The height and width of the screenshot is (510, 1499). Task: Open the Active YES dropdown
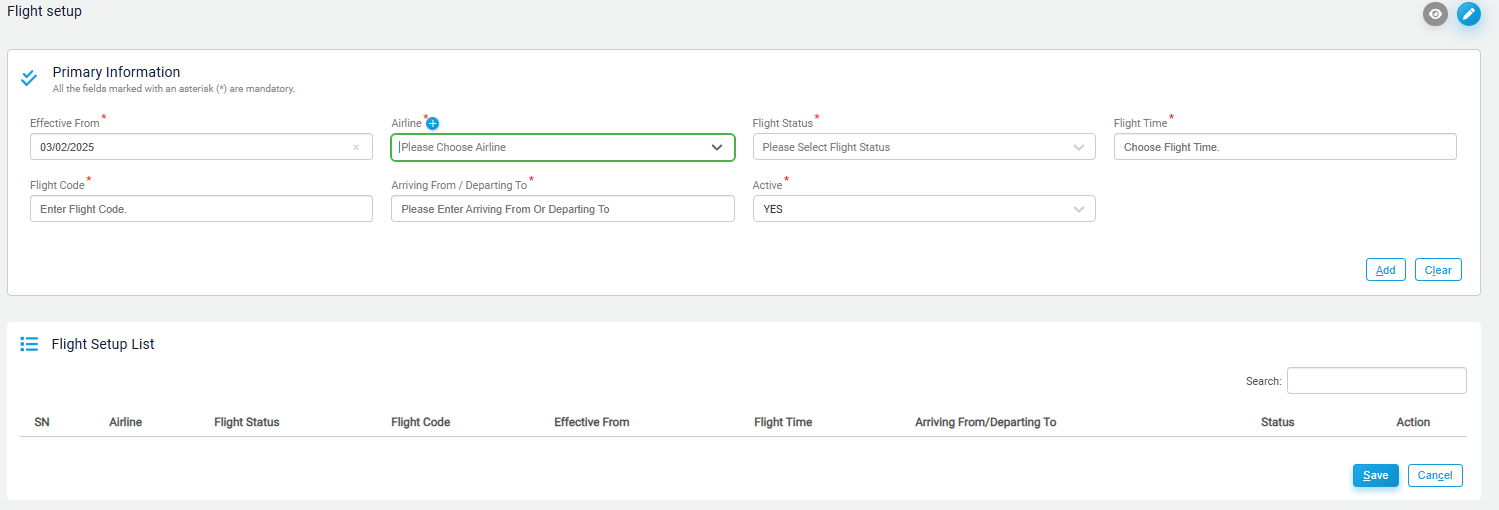pos(924,209)
